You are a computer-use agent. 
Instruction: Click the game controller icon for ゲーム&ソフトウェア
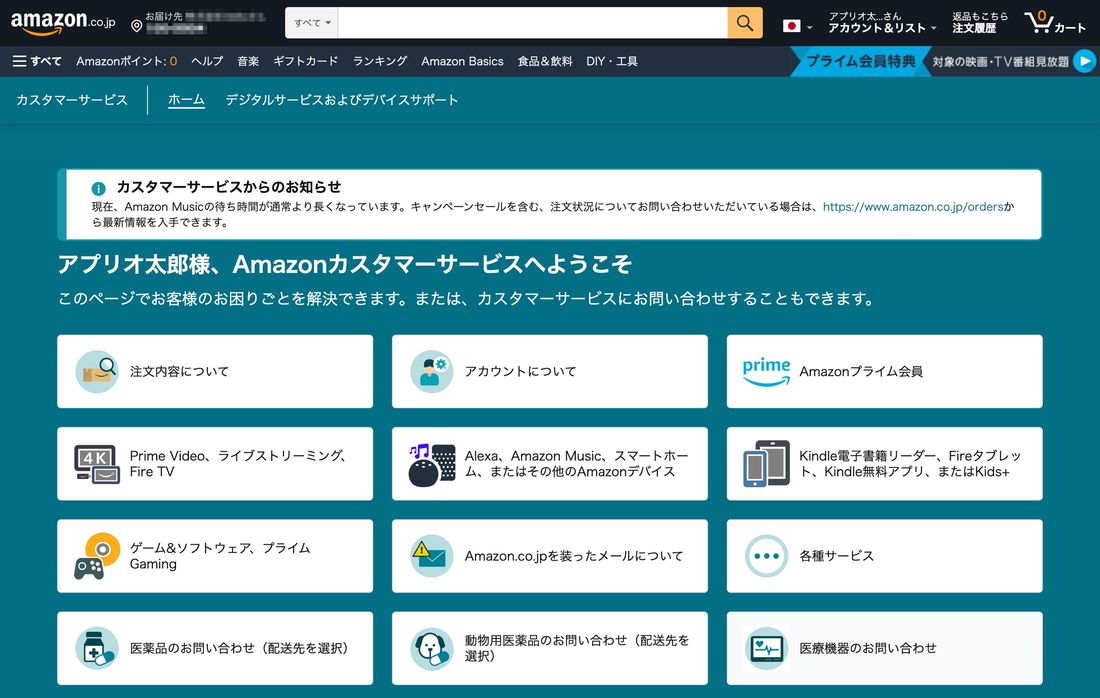(x=97, y=556)
